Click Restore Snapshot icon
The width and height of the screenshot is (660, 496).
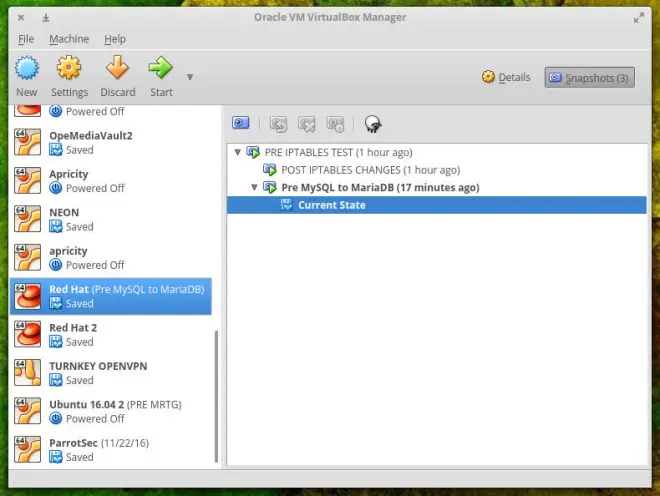click(x=278, y=124)
